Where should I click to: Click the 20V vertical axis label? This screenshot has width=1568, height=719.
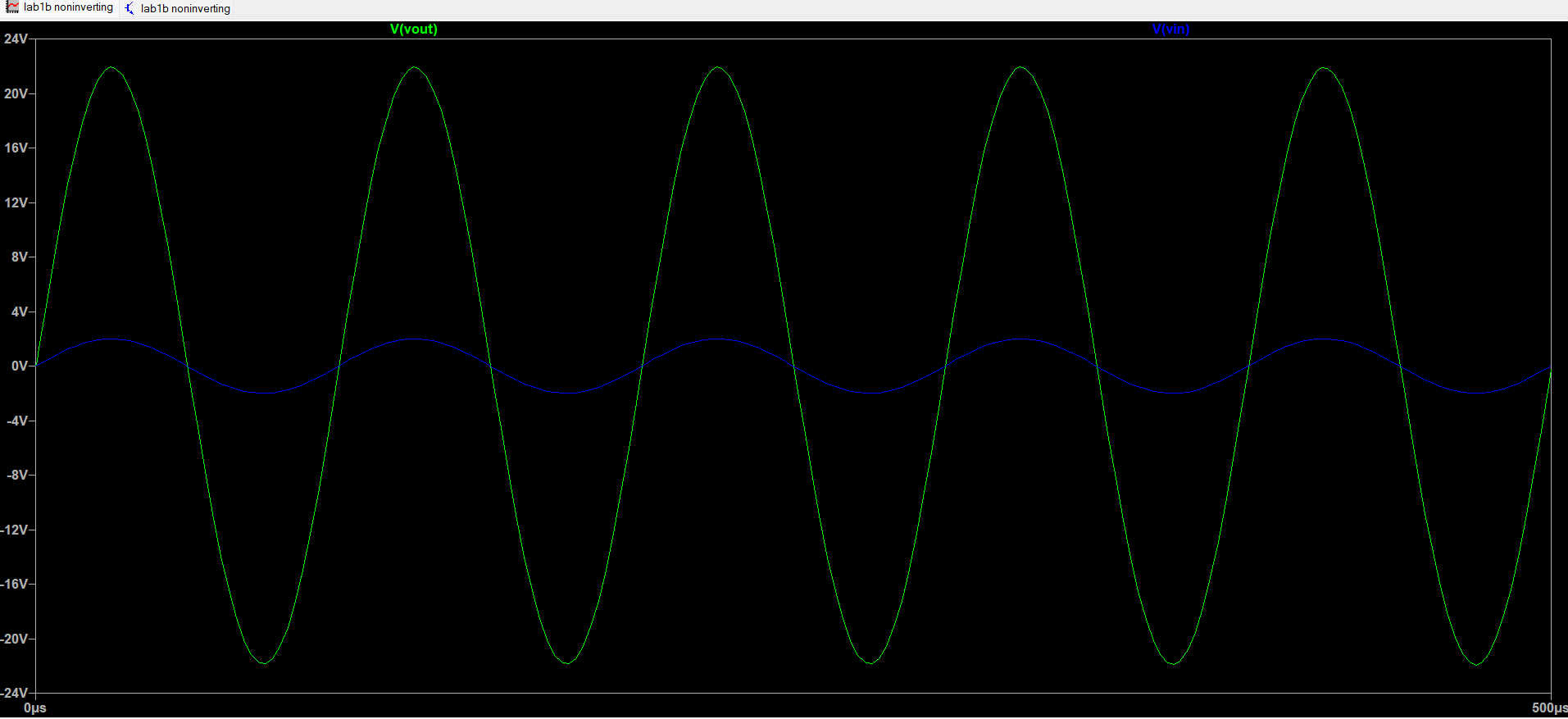16,93
